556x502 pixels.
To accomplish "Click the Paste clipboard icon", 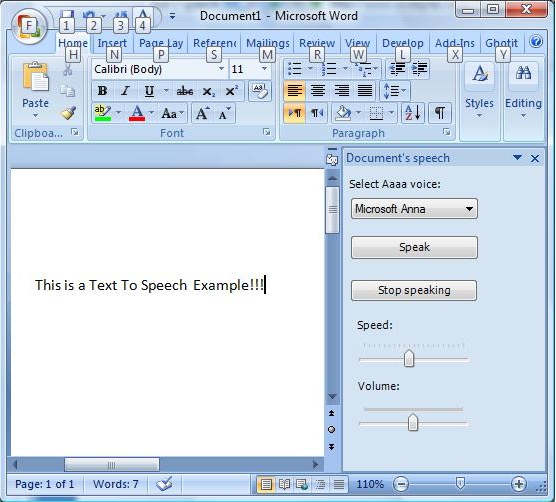I will coord(35,77).
